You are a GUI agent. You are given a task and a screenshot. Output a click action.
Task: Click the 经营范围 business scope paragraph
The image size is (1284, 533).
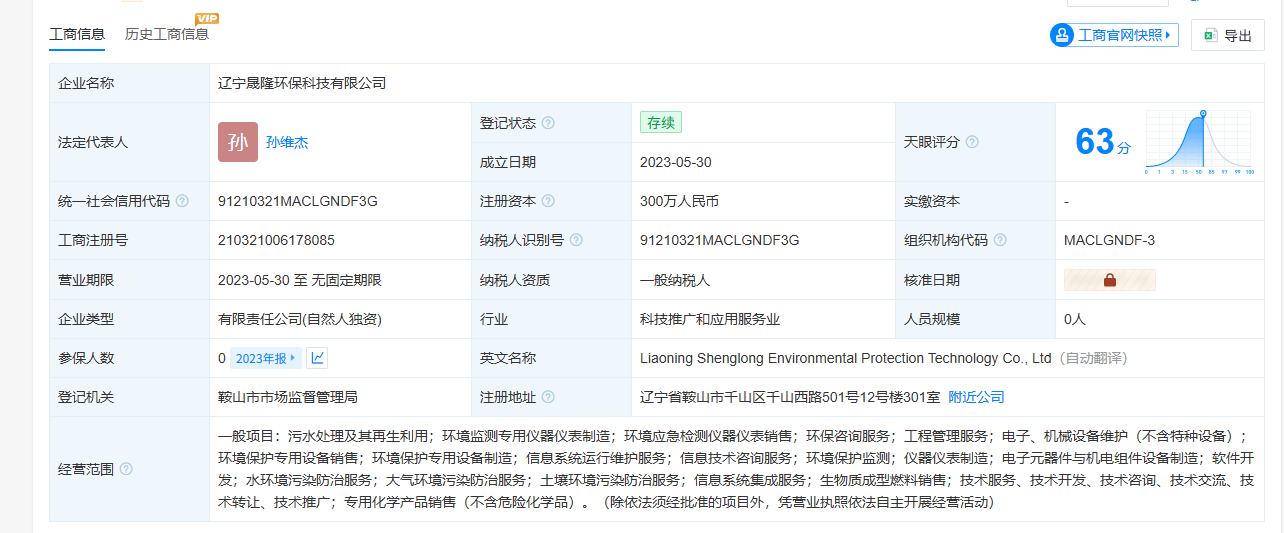pos(736,469)
